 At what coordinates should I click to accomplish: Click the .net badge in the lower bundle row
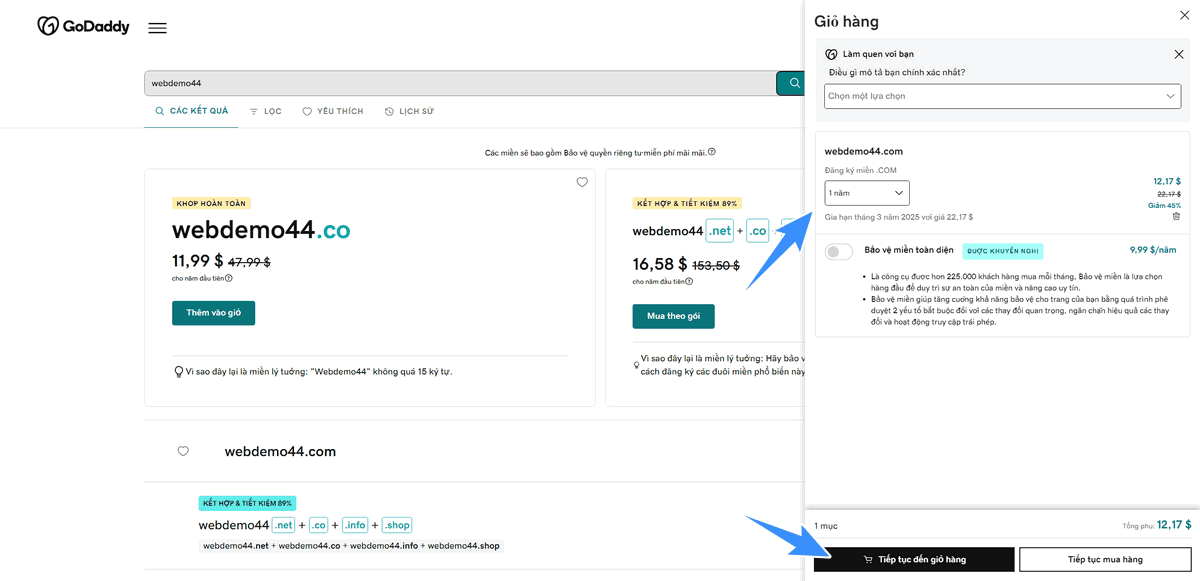[284, 525]
